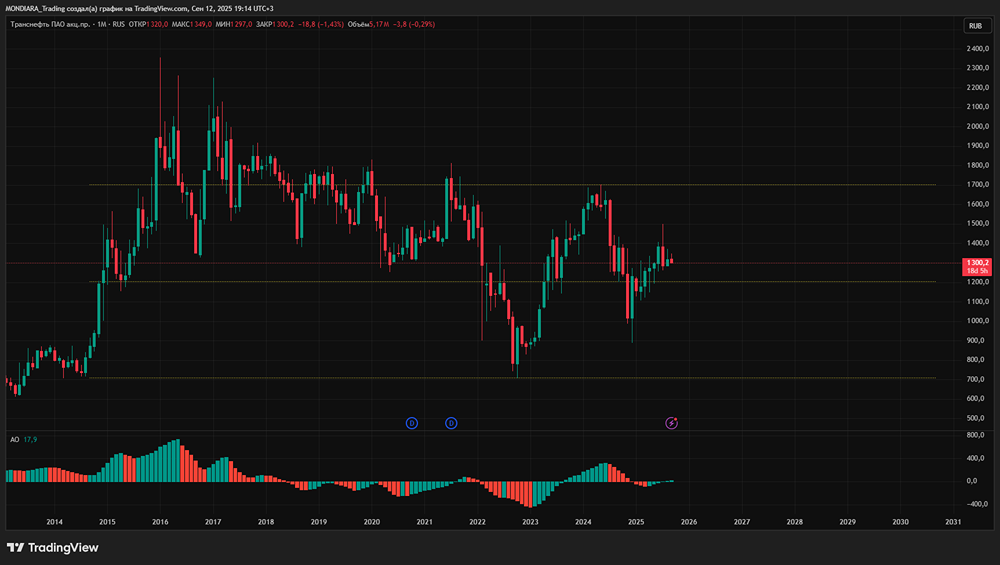Click the 2026 label on time axis
Viewport: 1000px width, 565px height.
(689, 522)
